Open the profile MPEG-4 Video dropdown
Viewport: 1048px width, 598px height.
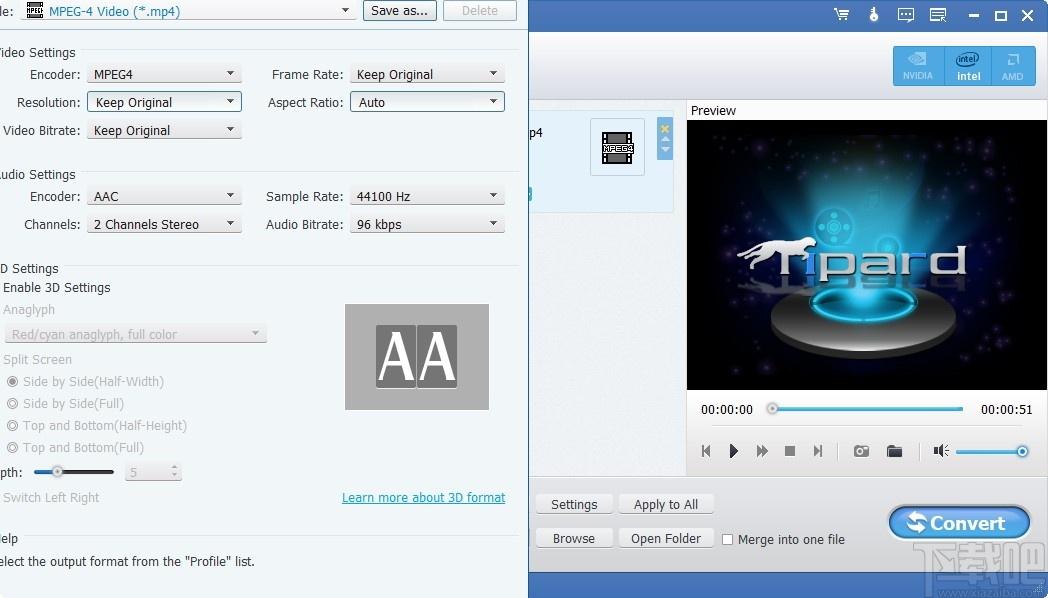187,11
